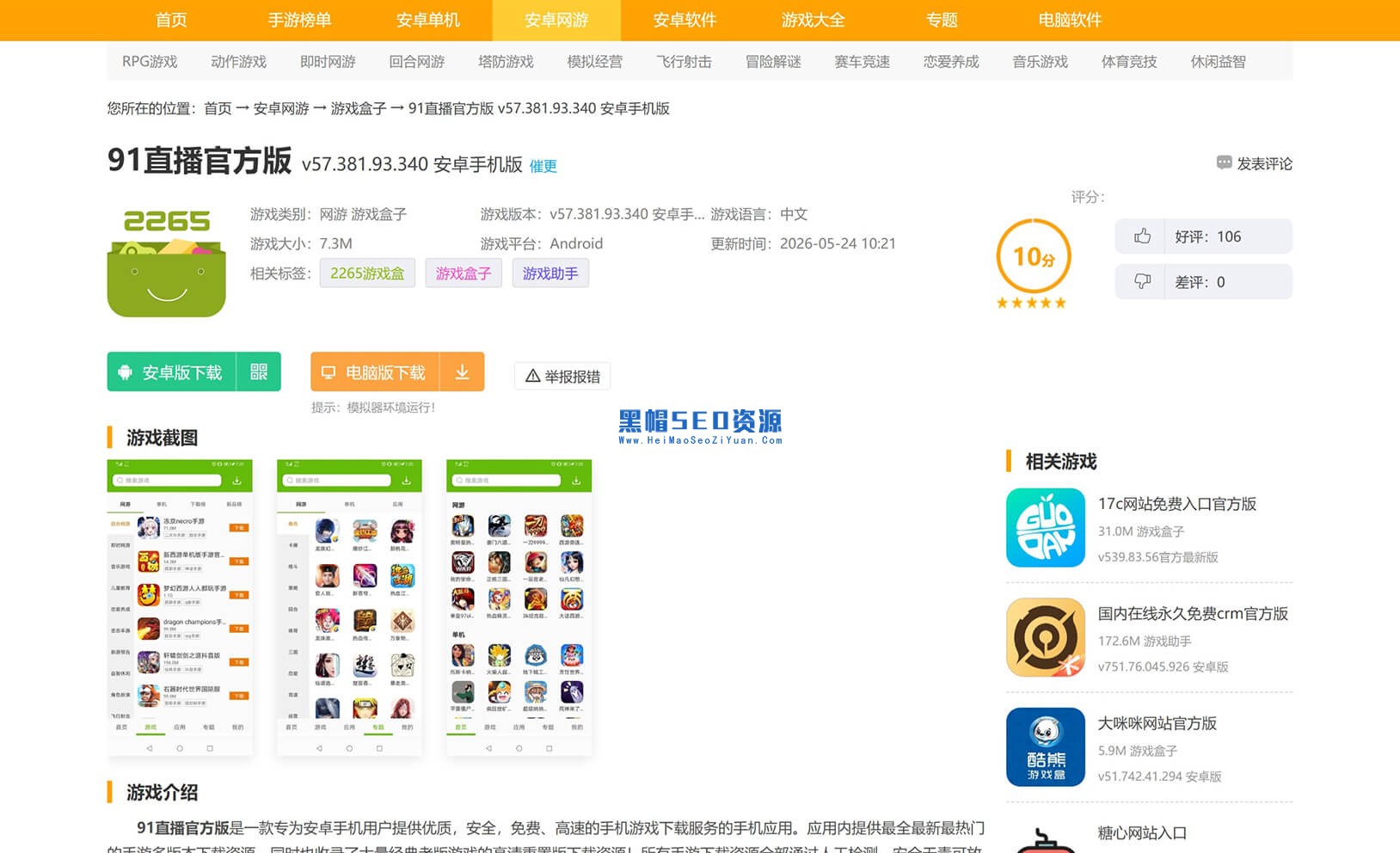Click the 2265游戏盒 tag
This screenshot has height=853, width=1400.
pyautogui.click(x=367, y=273)
